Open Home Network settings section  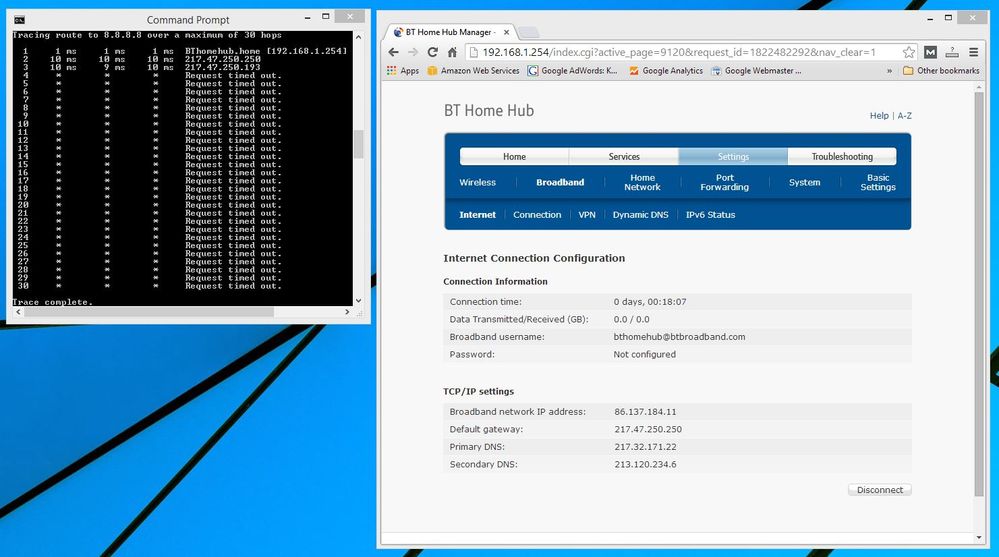pyautogui.click(x=642, y=182)
